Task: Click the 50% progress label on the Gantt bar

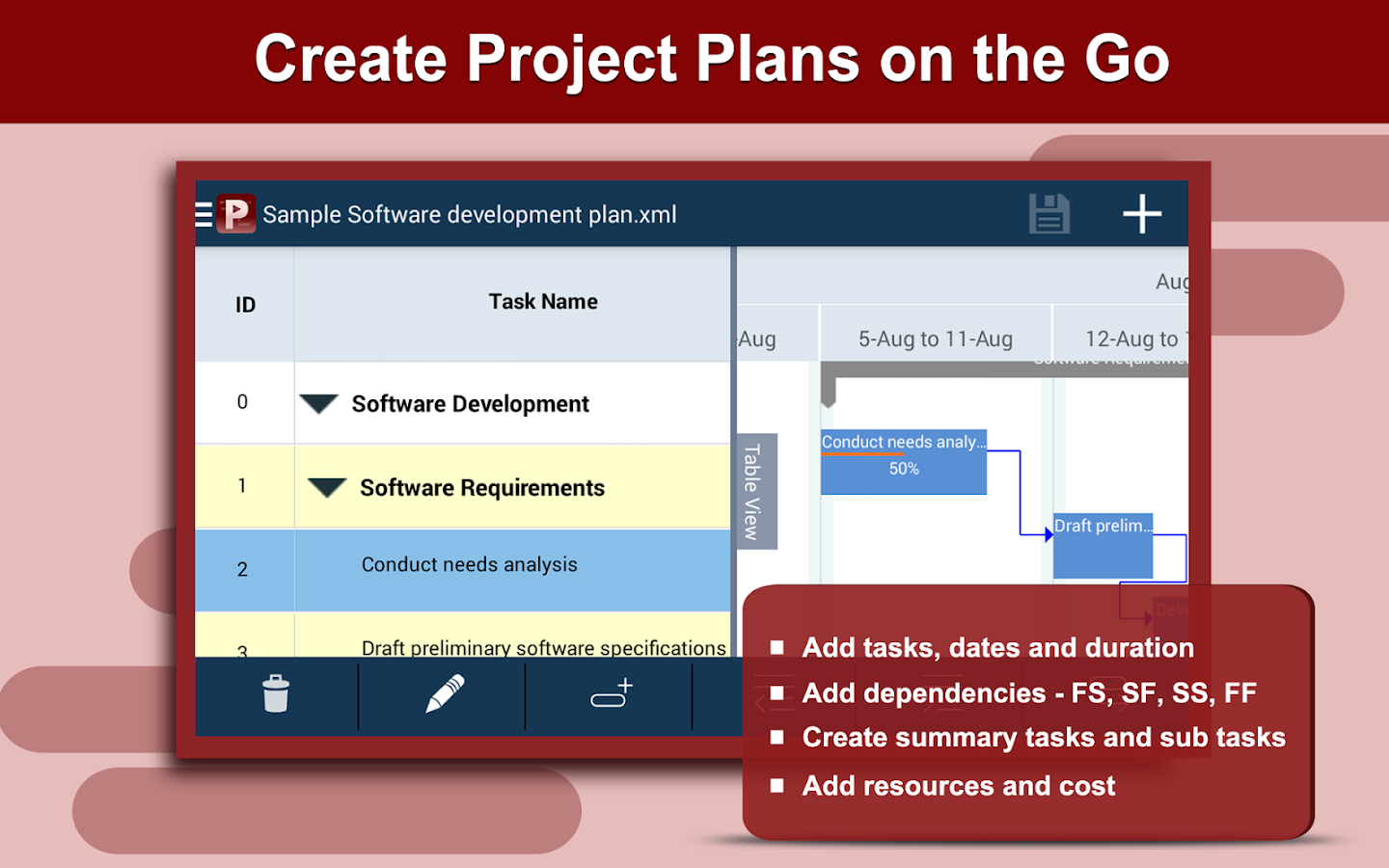Action: 904,469
